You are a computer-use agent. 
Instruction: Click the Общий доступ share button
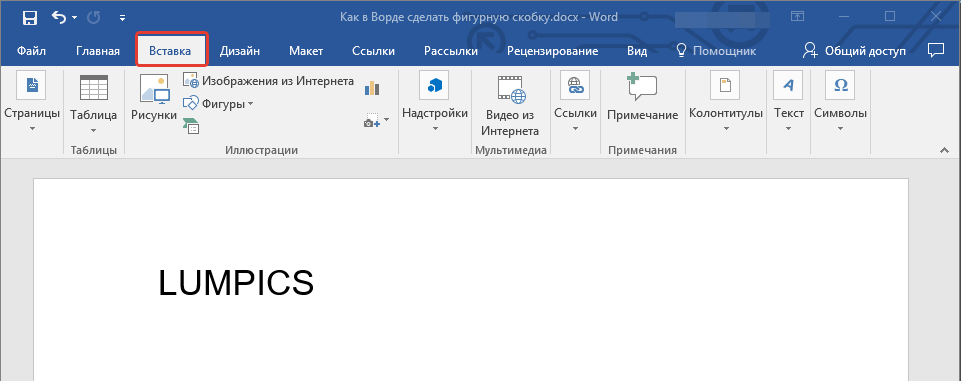[854, 51]
